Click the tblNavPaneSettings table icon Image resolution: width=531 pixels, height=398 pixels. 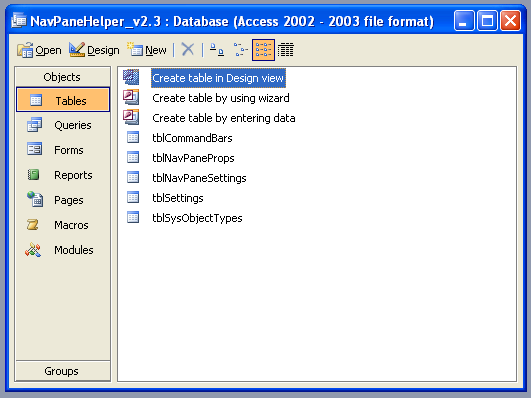(x=133, y=177)
